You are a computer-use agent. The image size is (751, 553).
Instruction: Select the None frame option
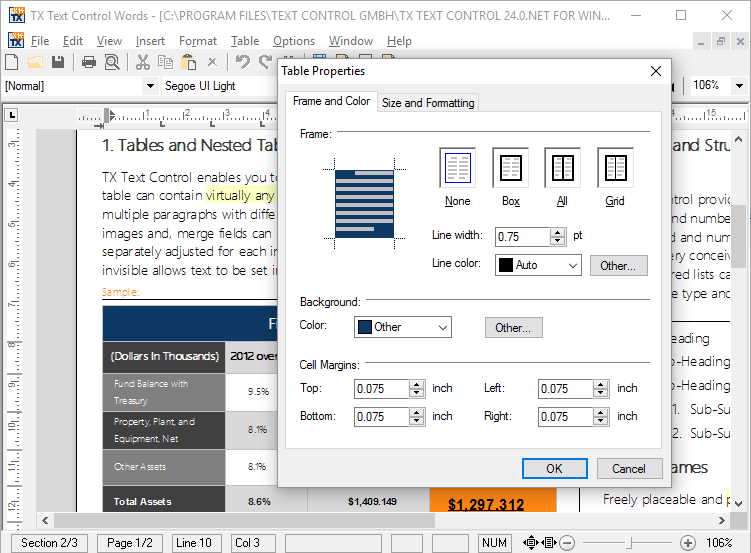click(457, 168)
